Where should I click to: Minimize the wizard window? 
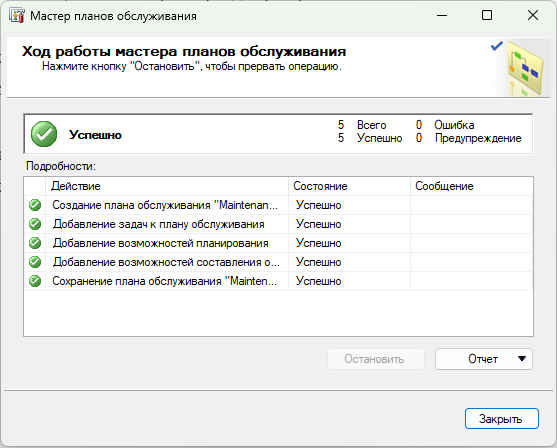coord(442,15)
